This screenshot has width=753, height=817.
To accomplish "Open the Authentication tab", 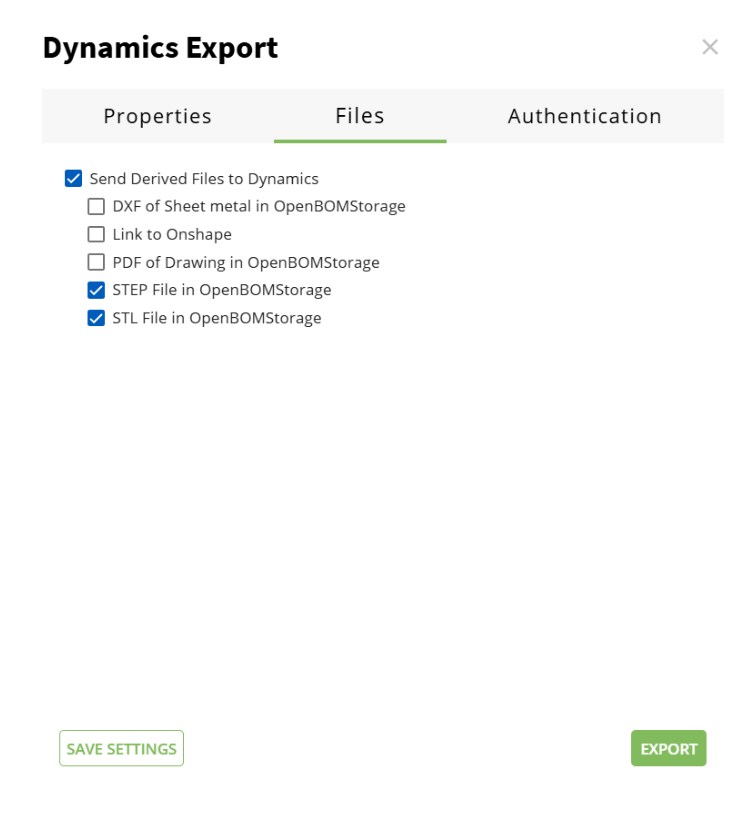I will [x=584, y=116].
